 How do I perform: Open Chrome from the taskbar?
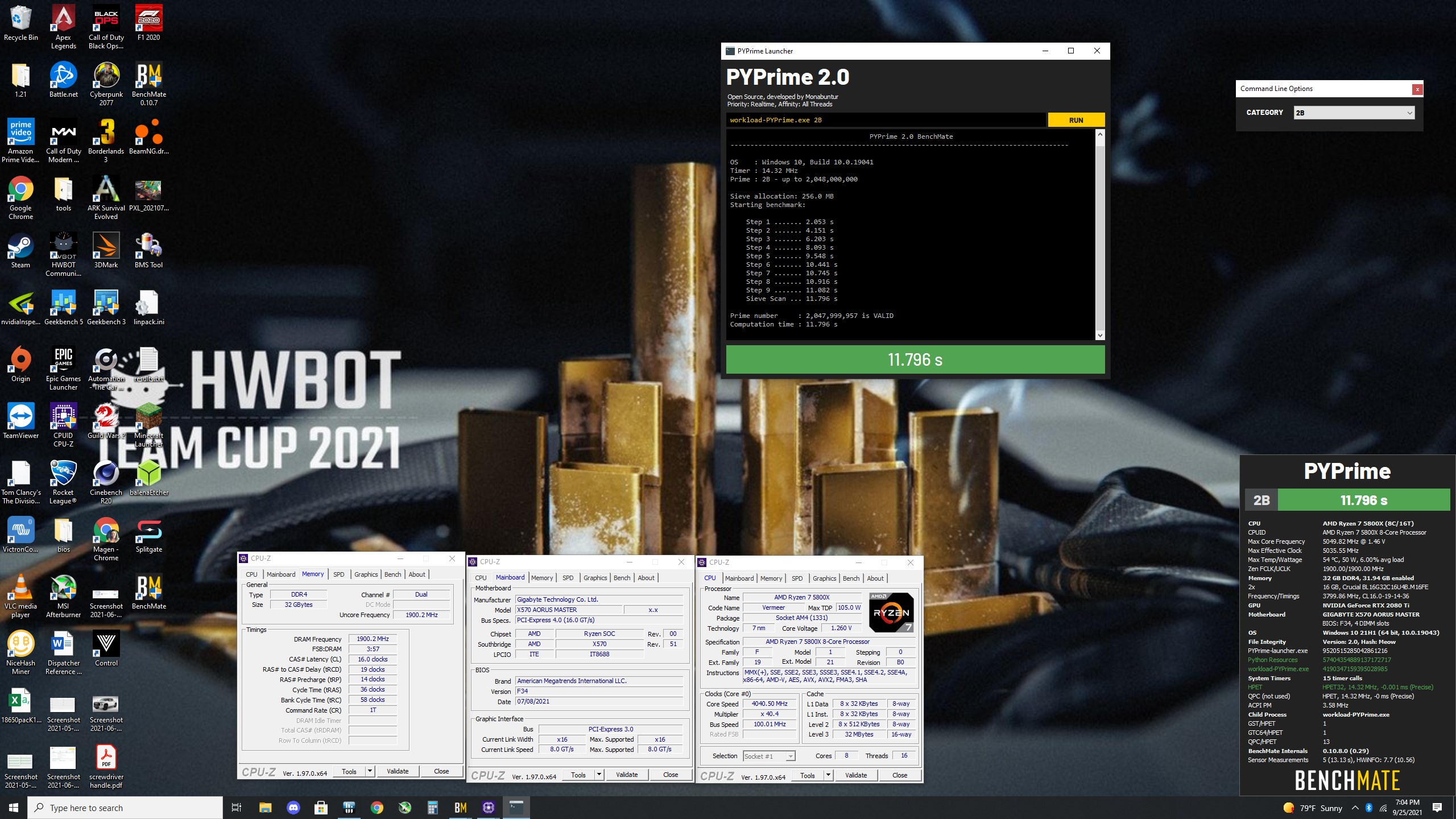click(377, 808)
